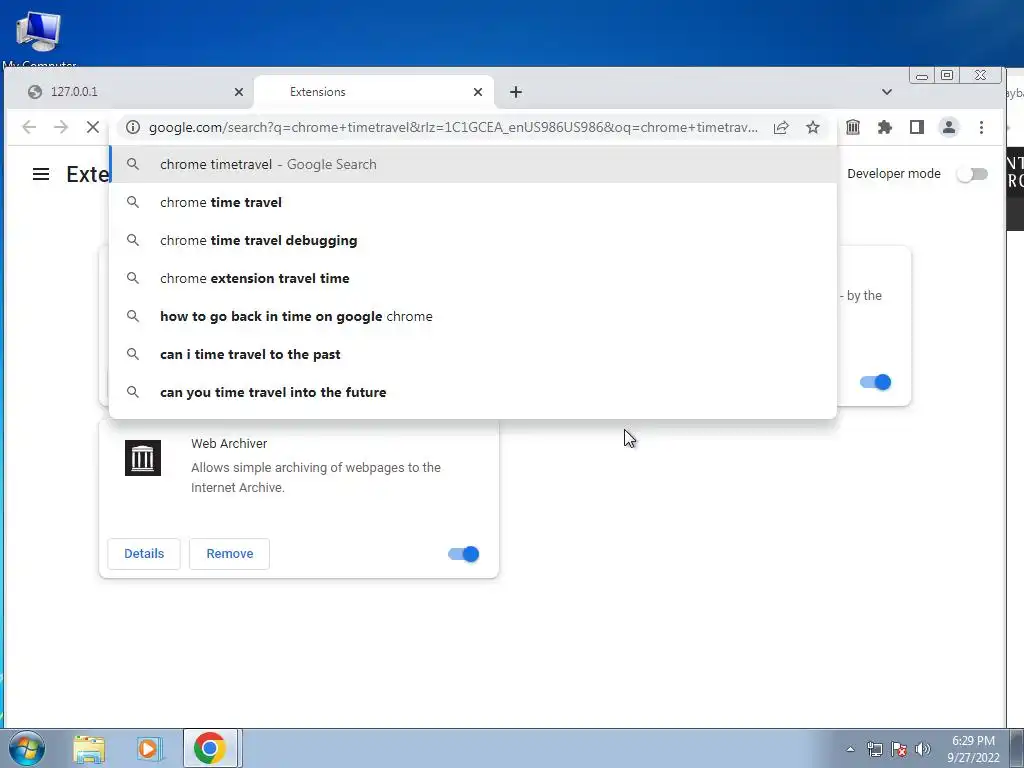Close the Extensions tab
This screenshot has width=1024, height=768.
click(x=478, y=92)
